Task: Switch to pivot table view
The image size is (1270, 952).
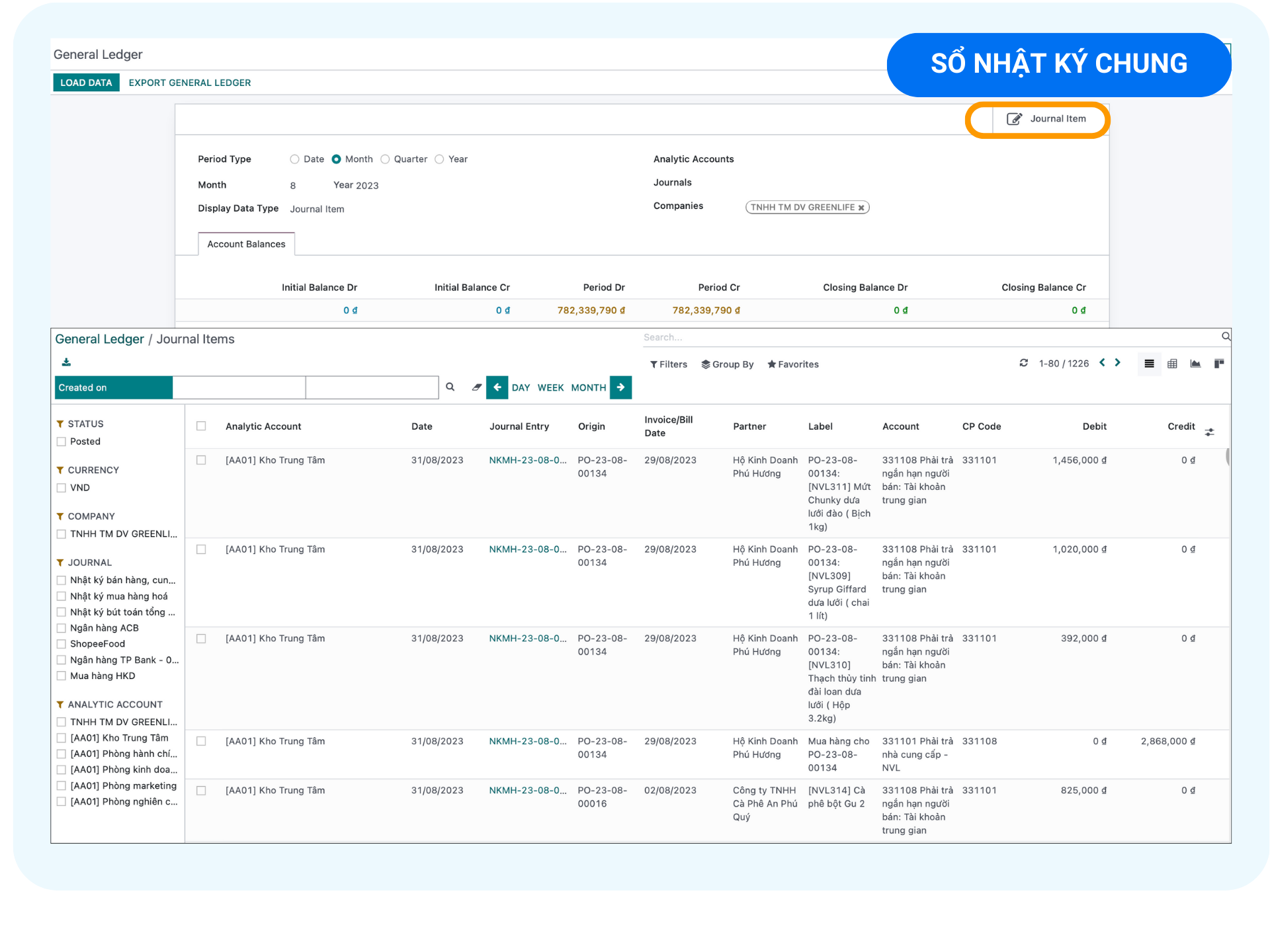Action: pyautogui.click(x=1172, y=364)
